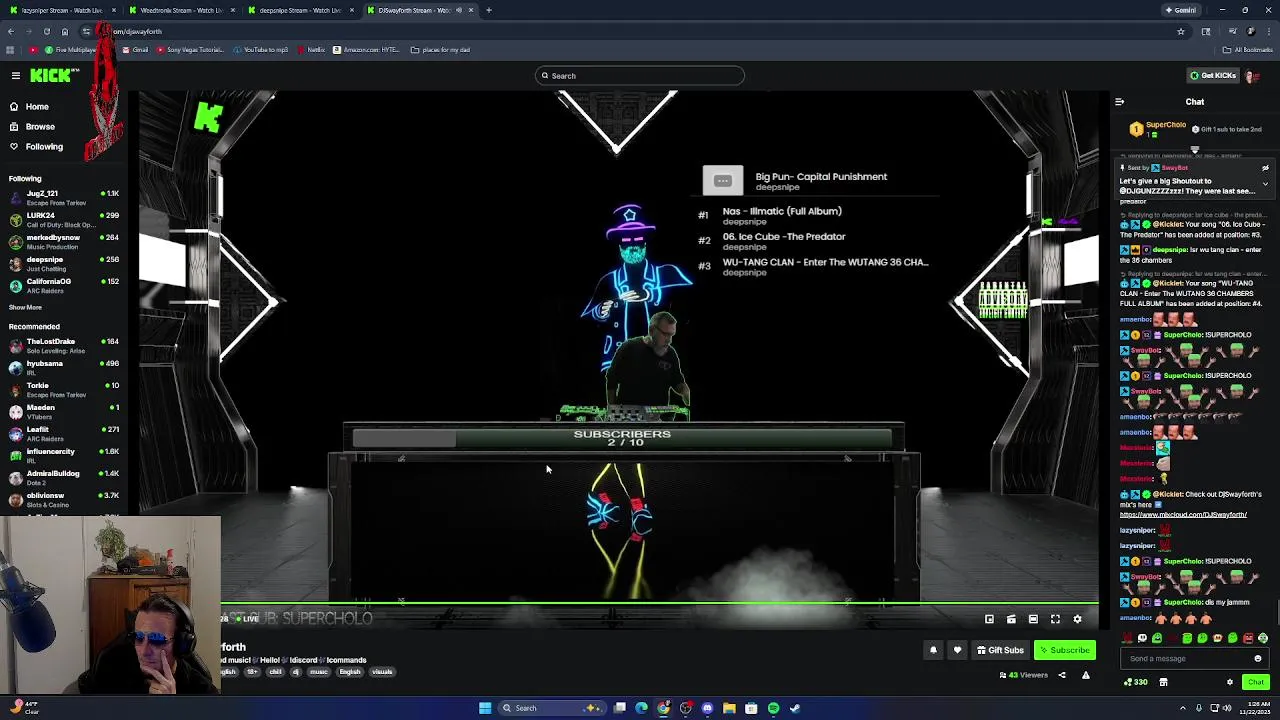Image resolution: width=1280 pixels, height=720 pixels.
Task: Toggle follow heart for channel
Action: point(957,650)
